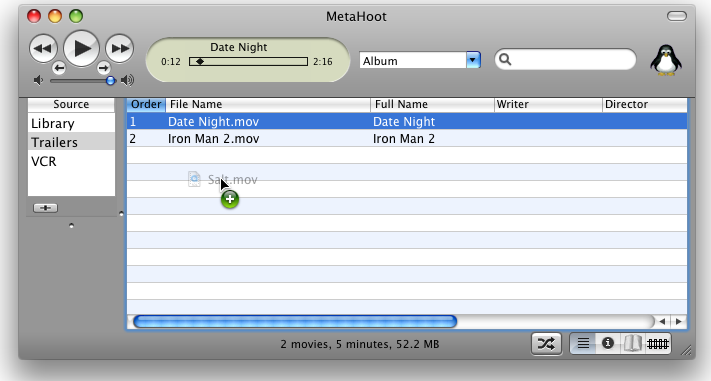Select the Iron Man 2.mov row
Screen dimensions: 711x381
[407, 138]
